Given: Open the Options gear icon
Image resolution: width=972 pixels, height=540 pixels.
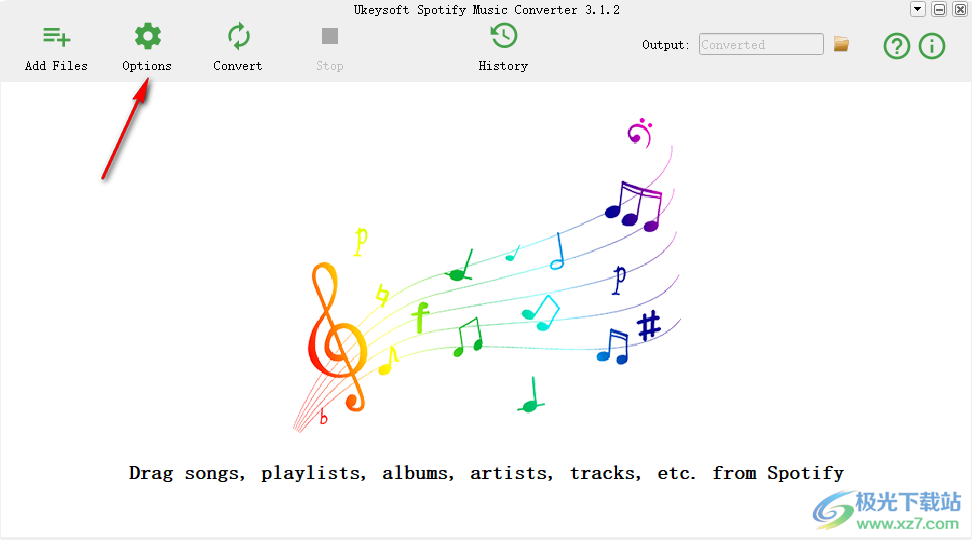Looking at the screenshot, I should coord(148,37).
